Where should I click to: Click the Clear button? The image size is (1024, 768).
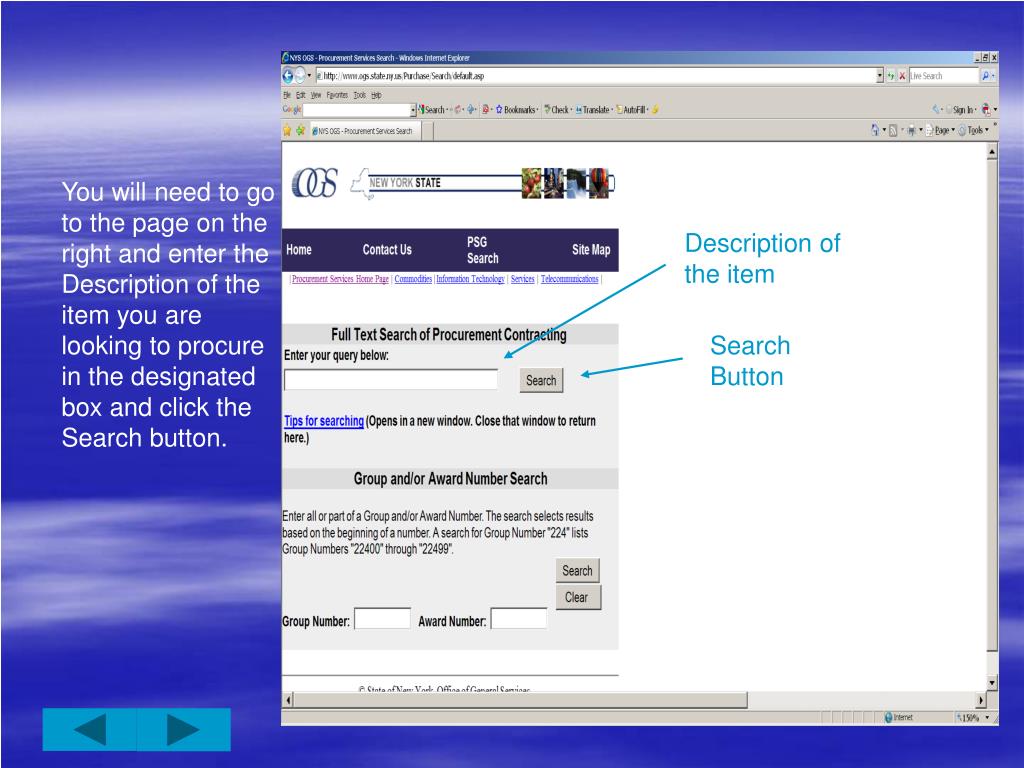577,597
